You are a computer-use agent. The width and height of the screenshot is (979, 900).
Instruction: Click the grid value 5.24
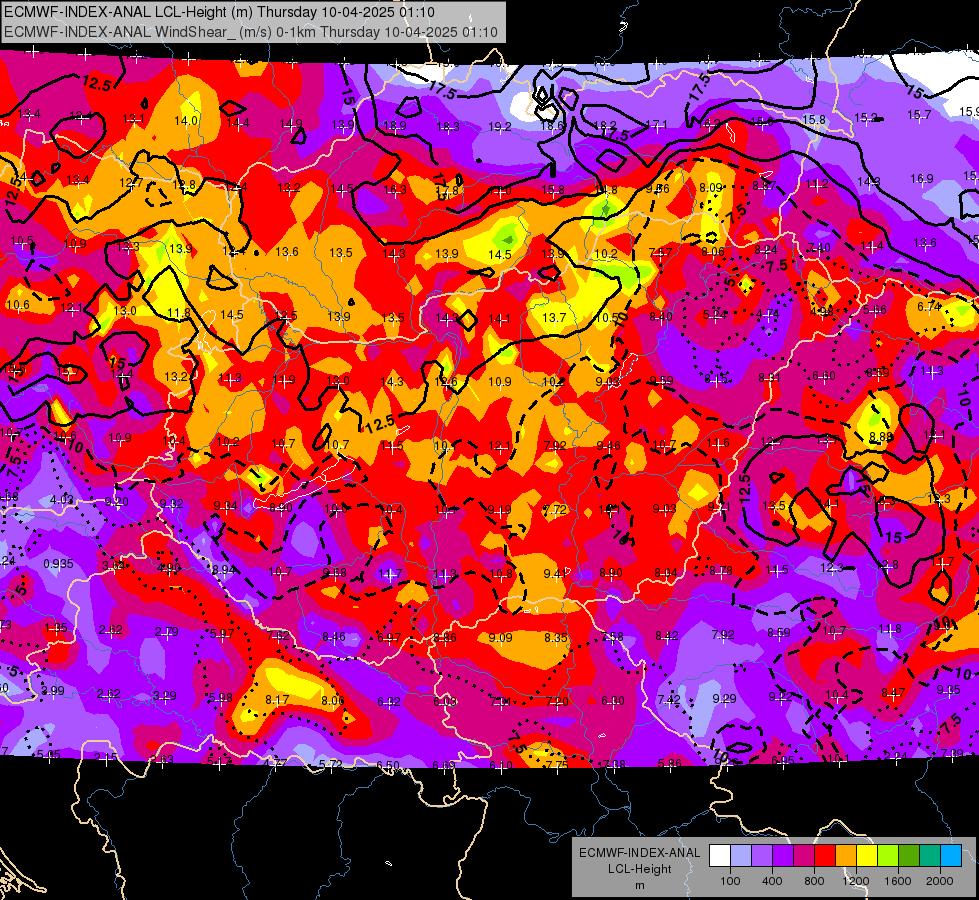coord(714,315)
